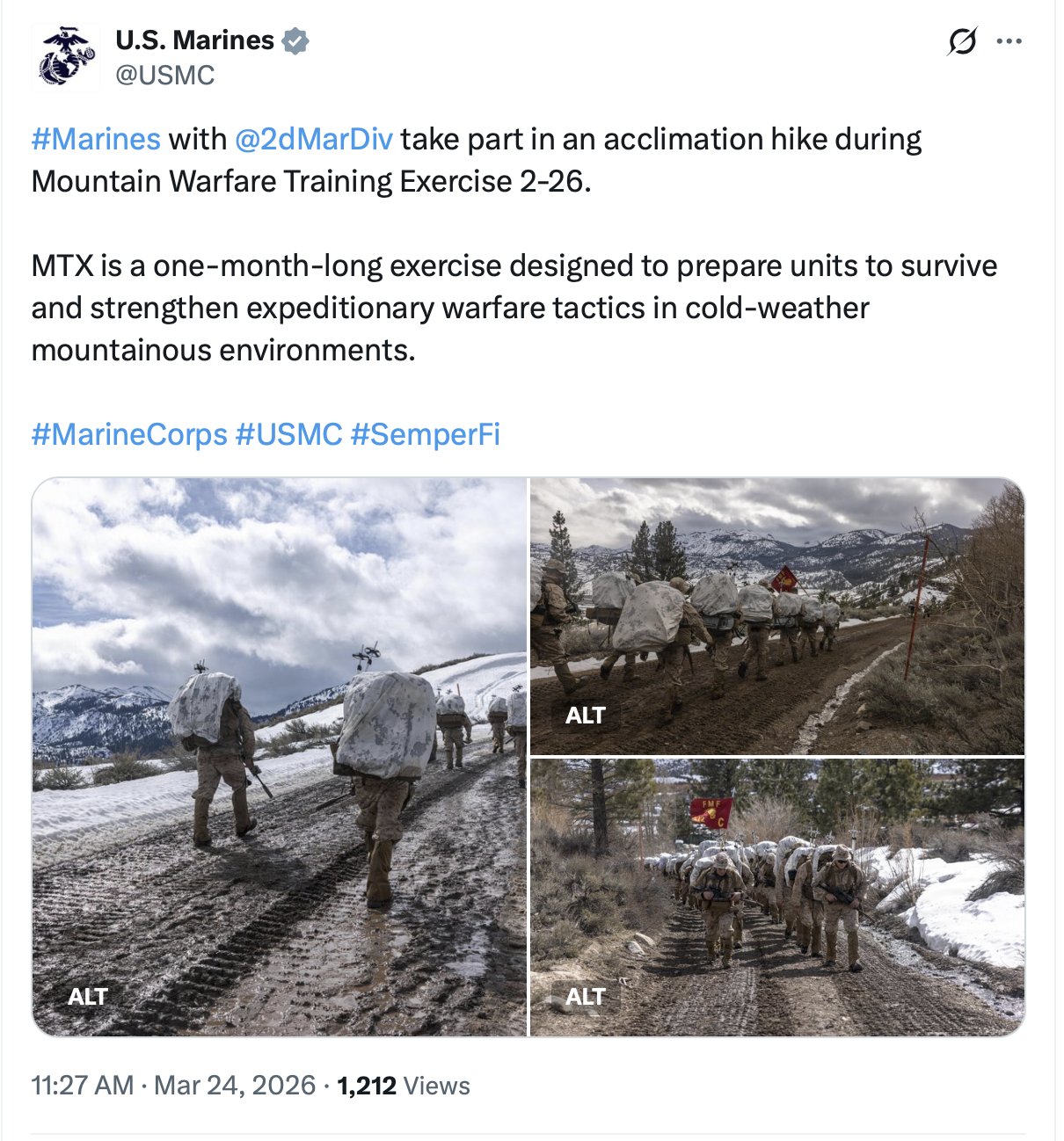Screen dimensions: 1064x1141
Task: Click the 1,212 Views count
Action: click(x=404, y=1086)
